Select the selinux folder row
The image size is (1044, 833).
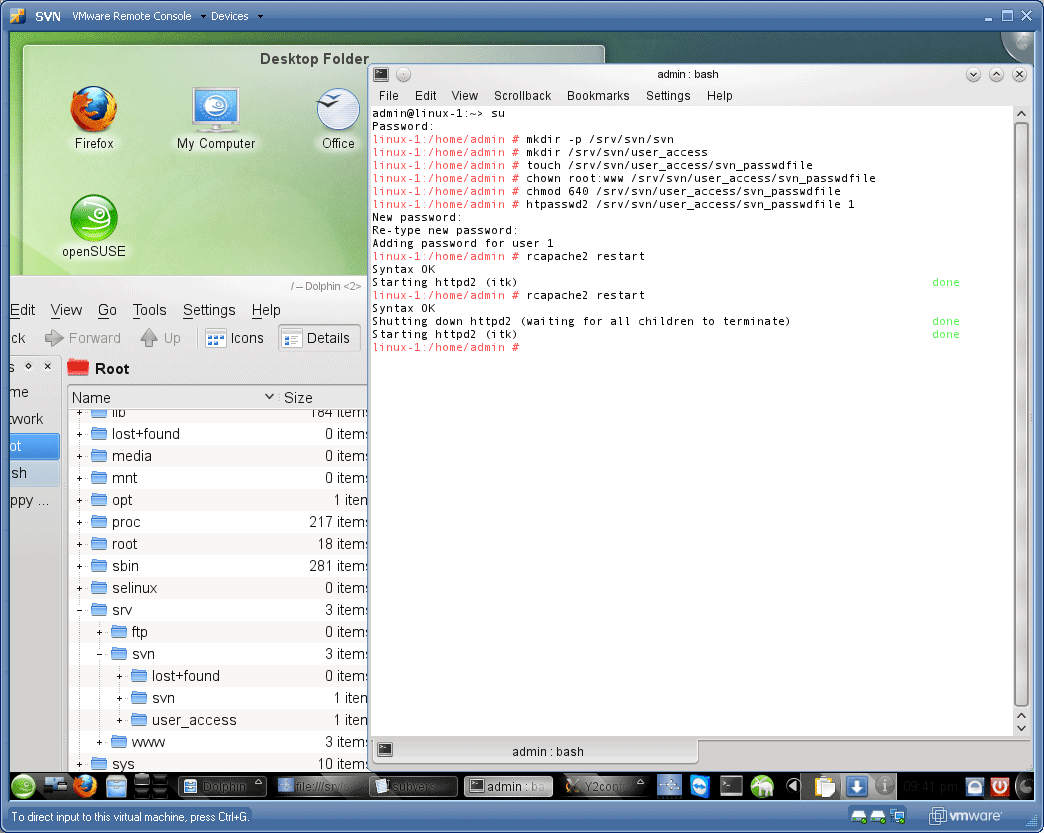click(x=218, y=588)
